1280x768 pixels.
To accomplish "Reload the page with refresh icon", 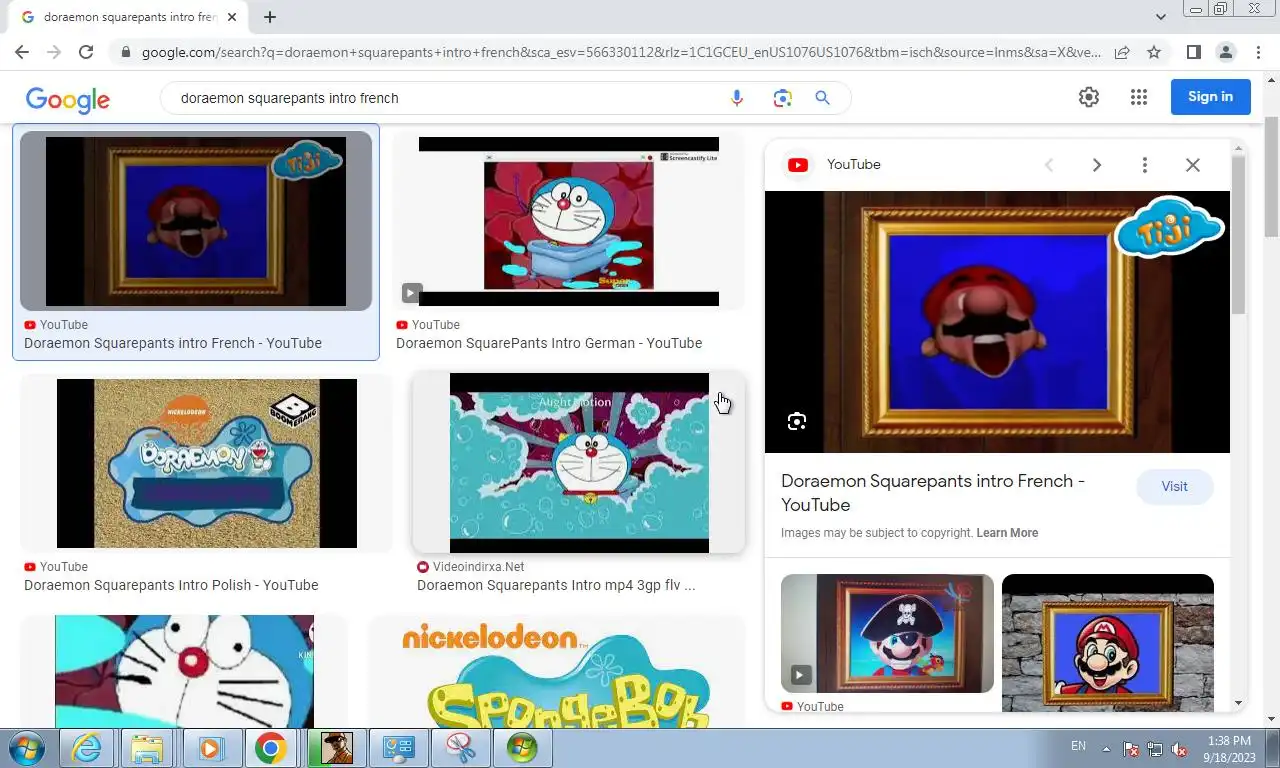I will tap(86, 52).
